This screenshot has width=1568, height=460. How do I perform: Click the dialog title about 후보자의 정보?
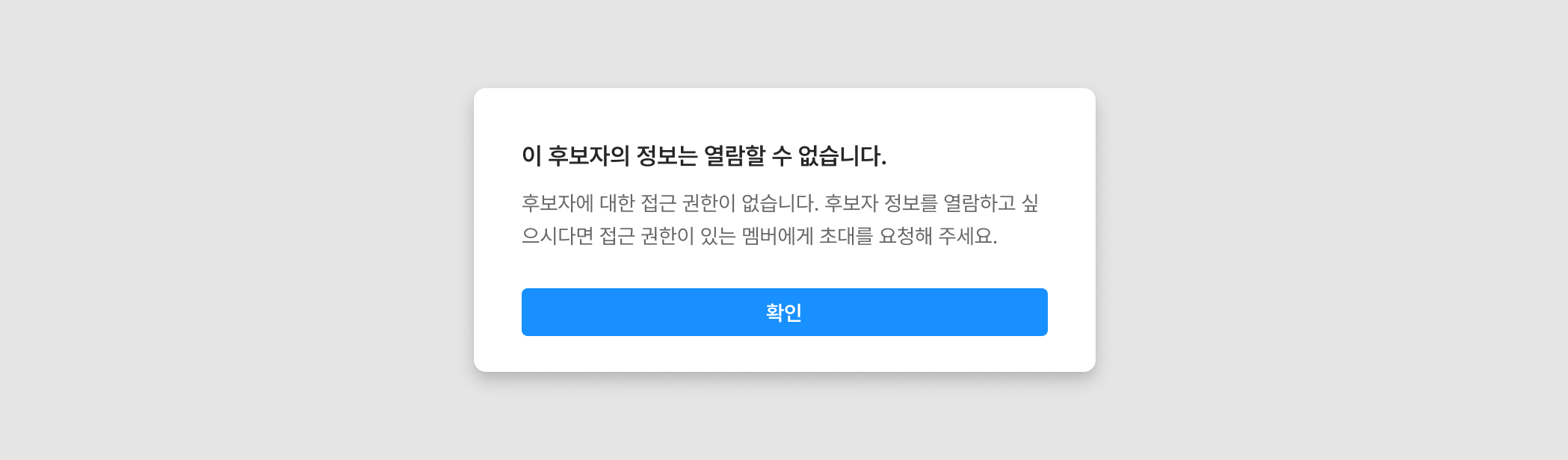[x=704, y=155]
